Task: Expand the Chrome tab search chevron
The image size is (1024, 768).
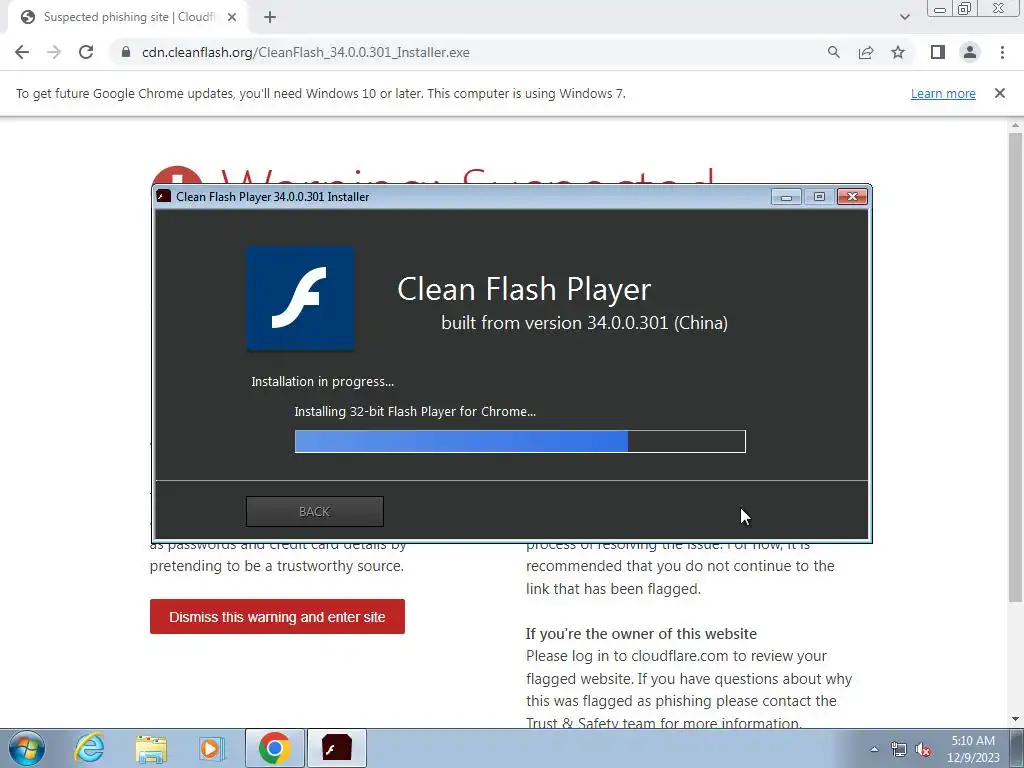Action: click(904, 18)
